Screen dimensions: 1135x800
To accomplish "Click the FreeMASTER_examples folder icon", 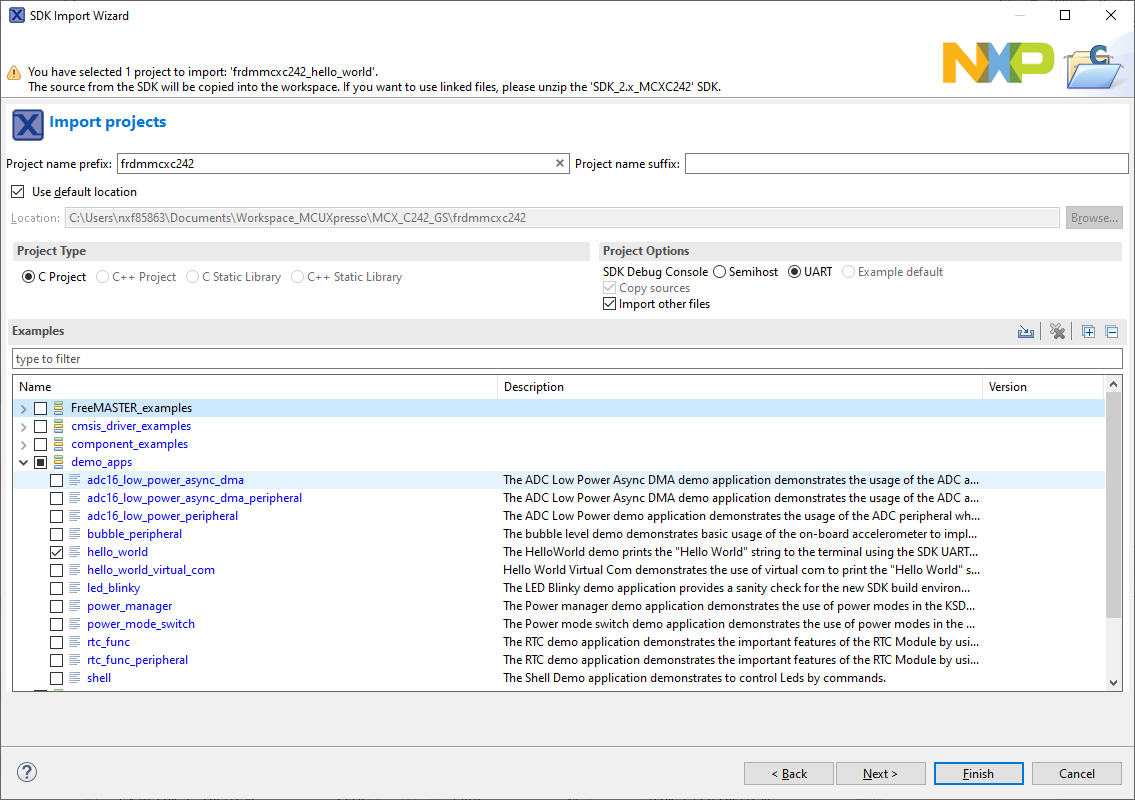I will point(58,408).
